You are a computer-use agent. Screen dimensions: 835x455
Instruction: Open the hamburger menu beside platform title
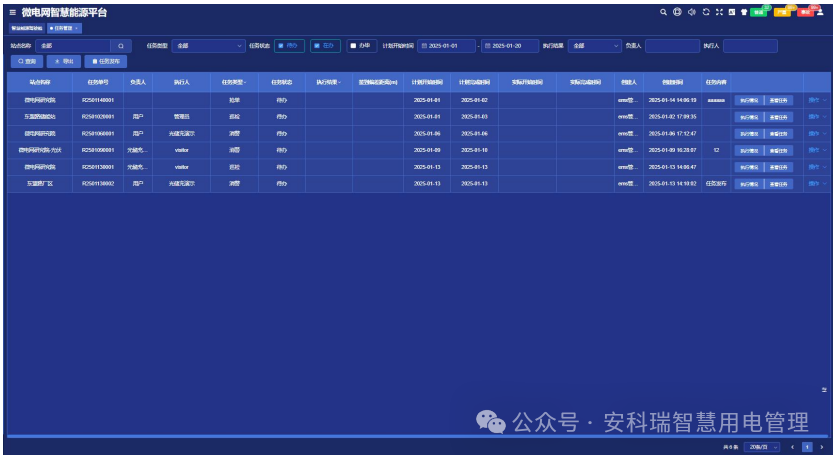pos(13,12)
